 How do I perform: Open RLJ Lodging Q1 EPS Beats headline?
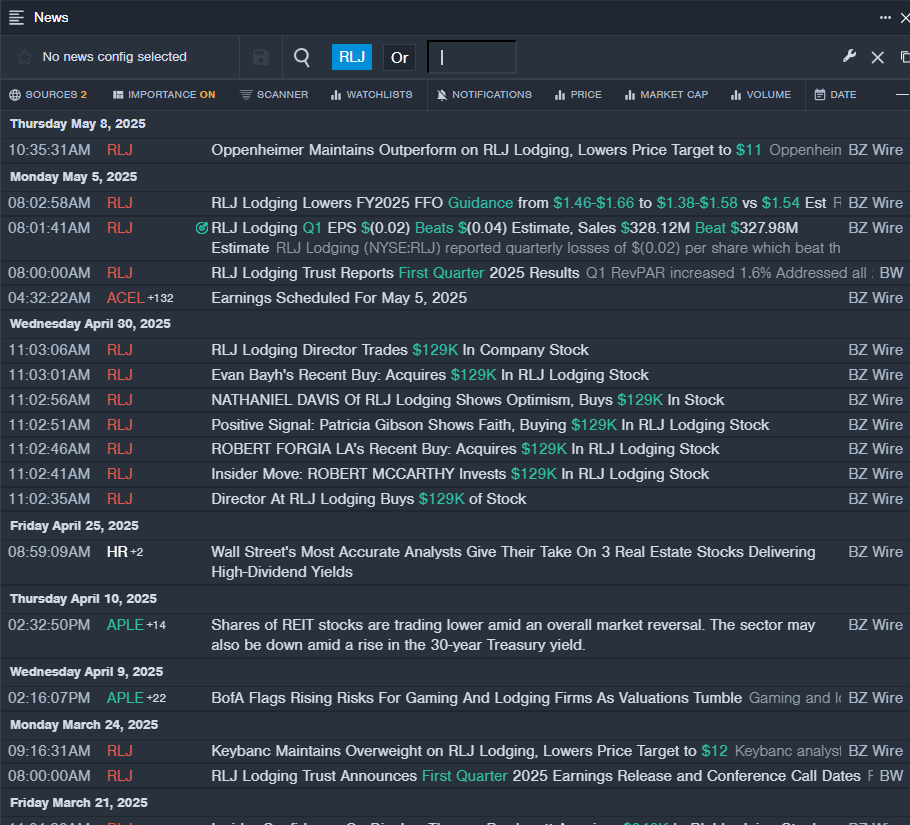[x=504, y=238]
